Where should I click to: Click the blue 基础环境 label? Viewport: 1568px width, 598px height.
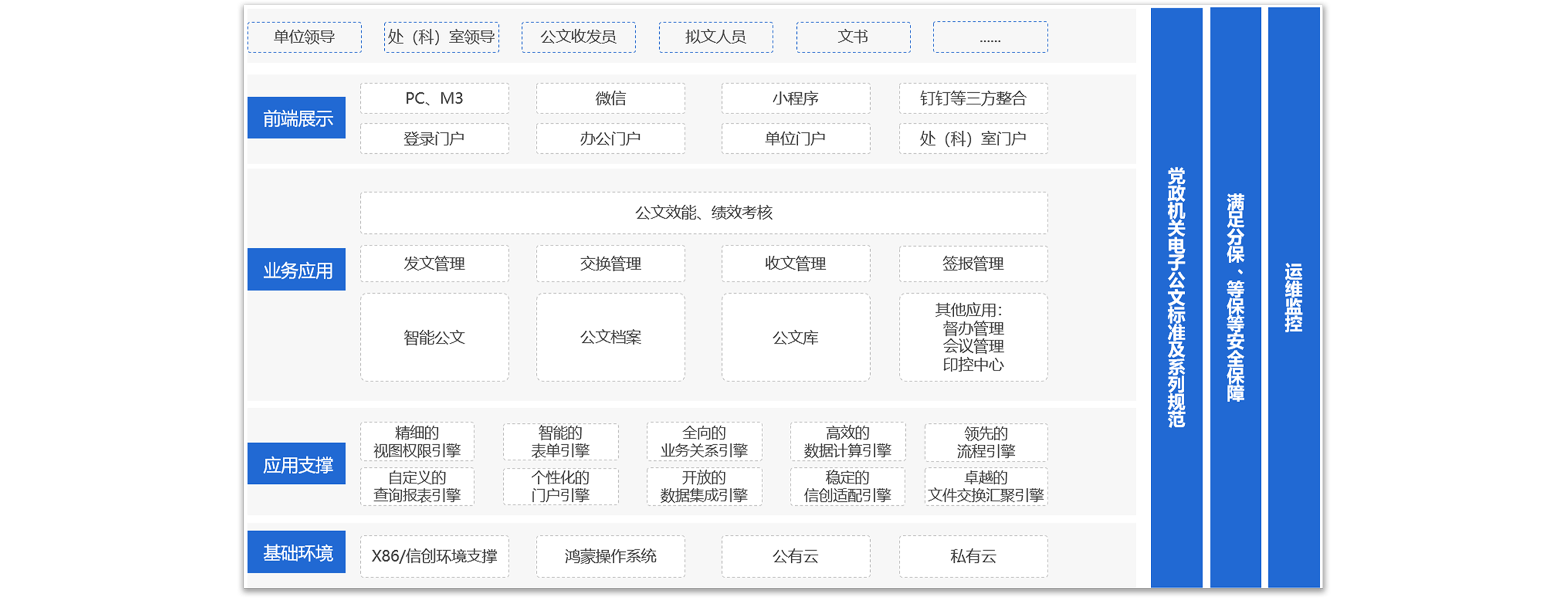click(x=296, y=552)
